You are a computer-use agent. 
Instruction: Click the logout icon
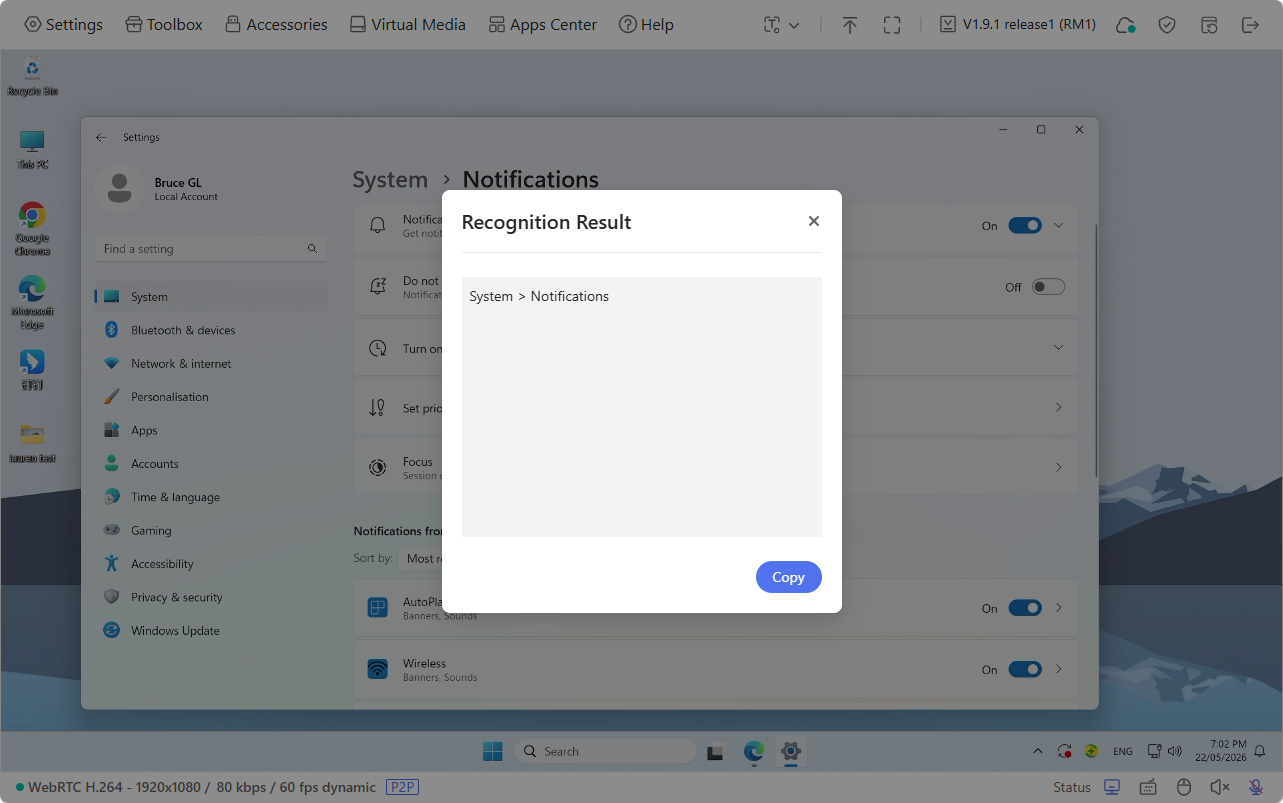coord(1250,25)
